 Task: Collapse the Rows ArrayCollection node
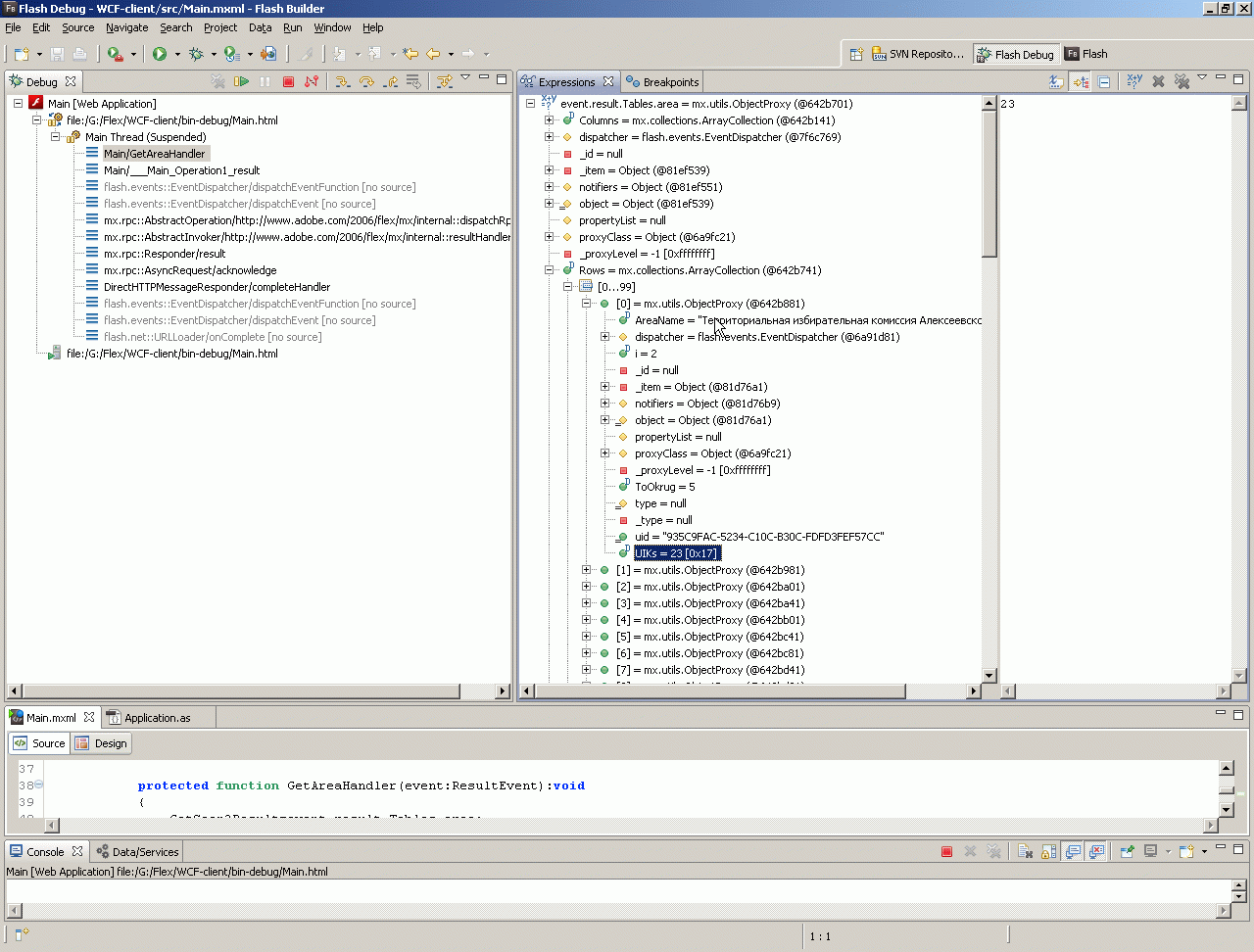click(x=550, y=270)
